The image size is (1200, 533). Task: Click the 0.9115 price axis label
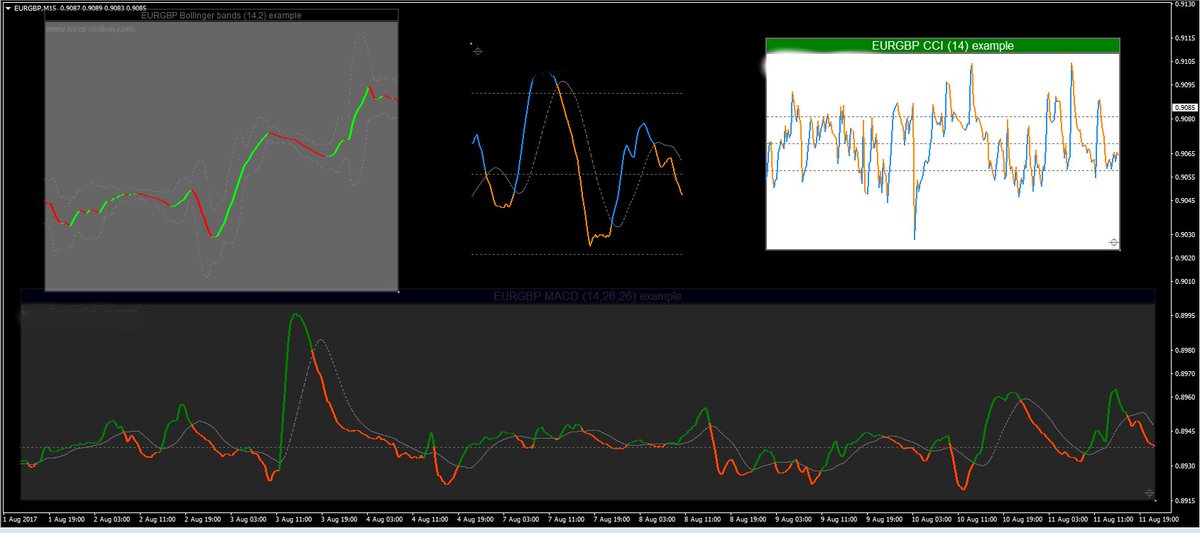point(1184,38)
